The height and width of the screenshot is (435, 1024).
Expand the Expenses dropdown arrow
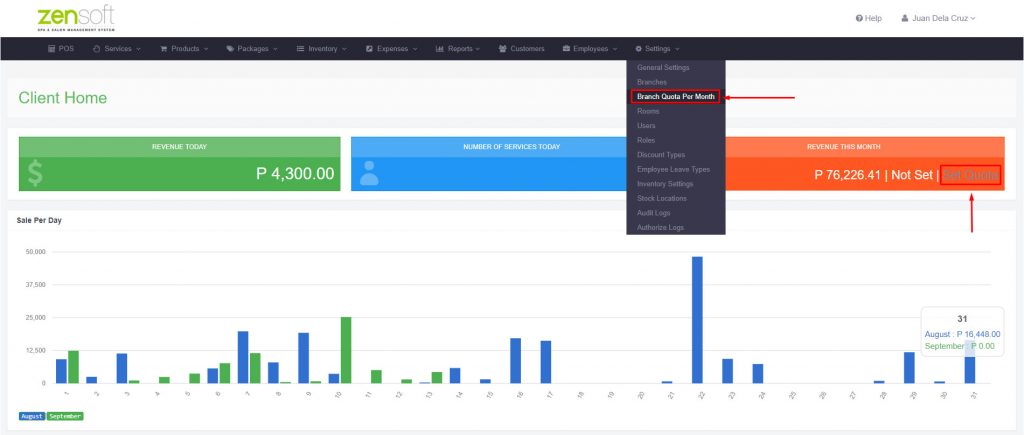(x=415, y=49)
